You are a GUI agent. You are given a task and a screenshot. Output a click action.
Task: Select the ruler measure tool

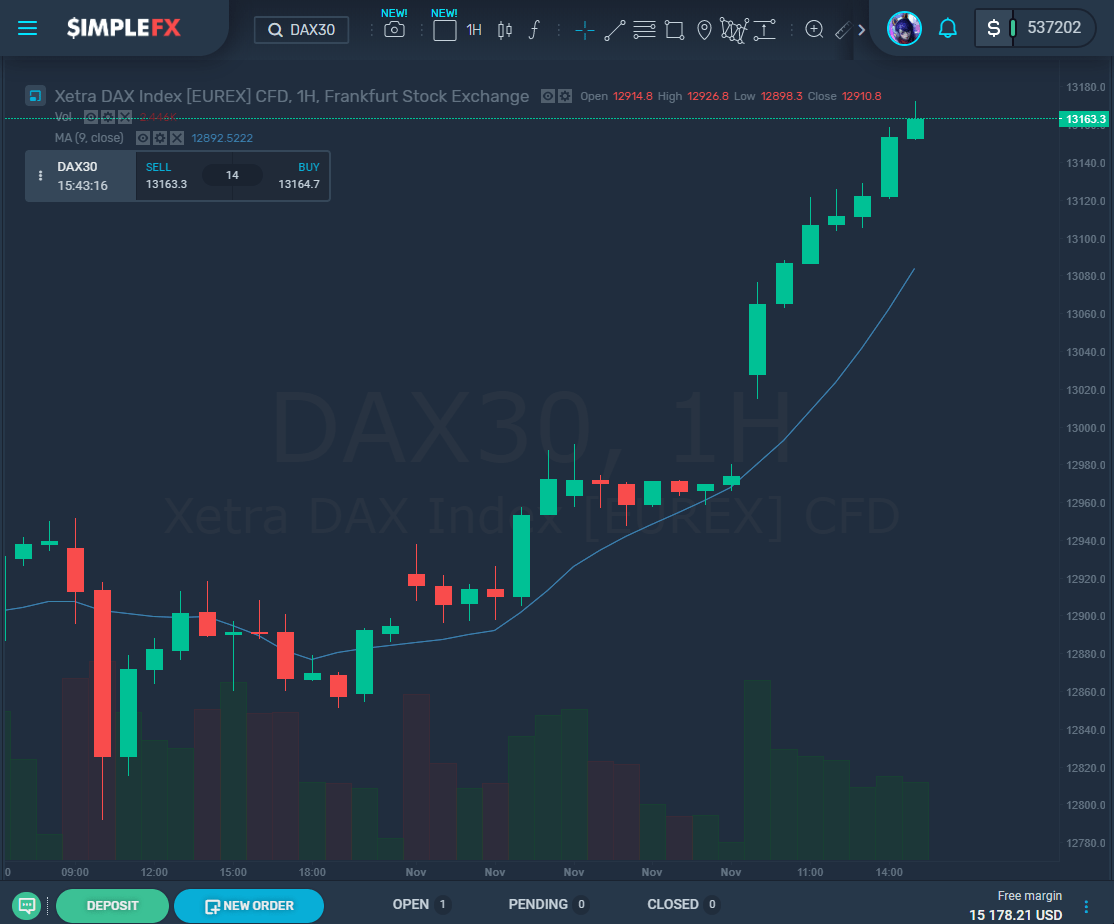click(x=843, y=30)
